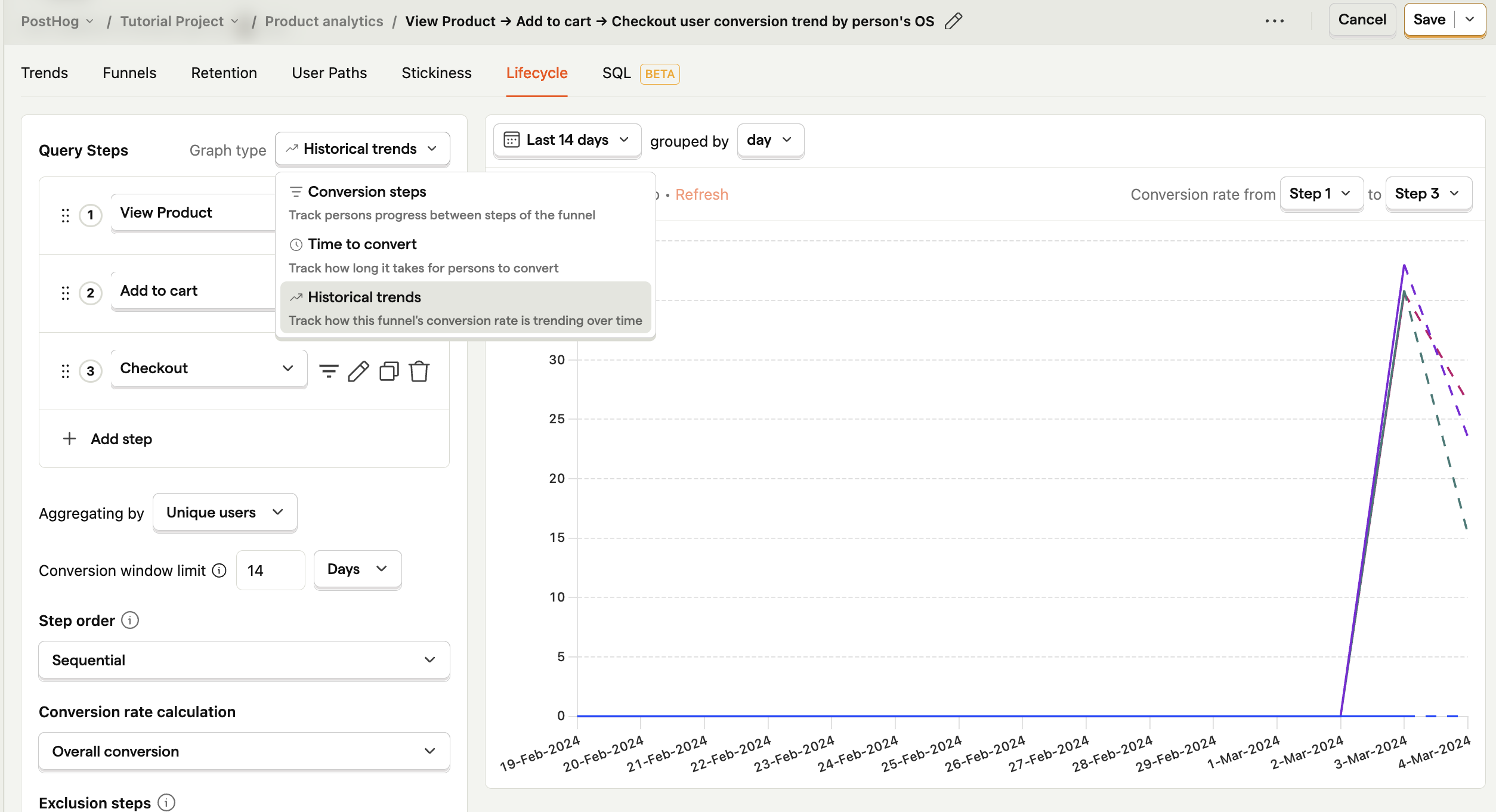Viewport: 1496px width, 812px height.
Task: Click the conversion window limit number field
Action: [x=270, y=571]
